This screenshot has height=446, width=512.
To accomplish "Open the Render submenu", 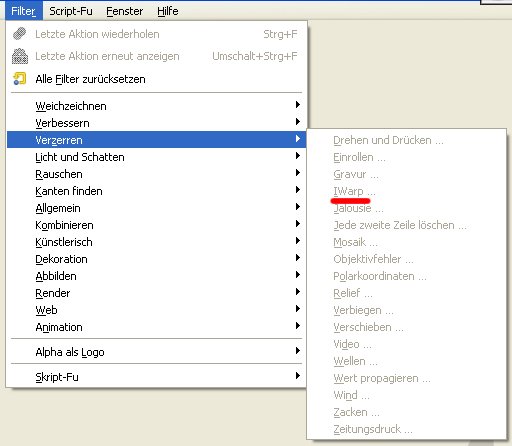I will [x=156, y=293].
